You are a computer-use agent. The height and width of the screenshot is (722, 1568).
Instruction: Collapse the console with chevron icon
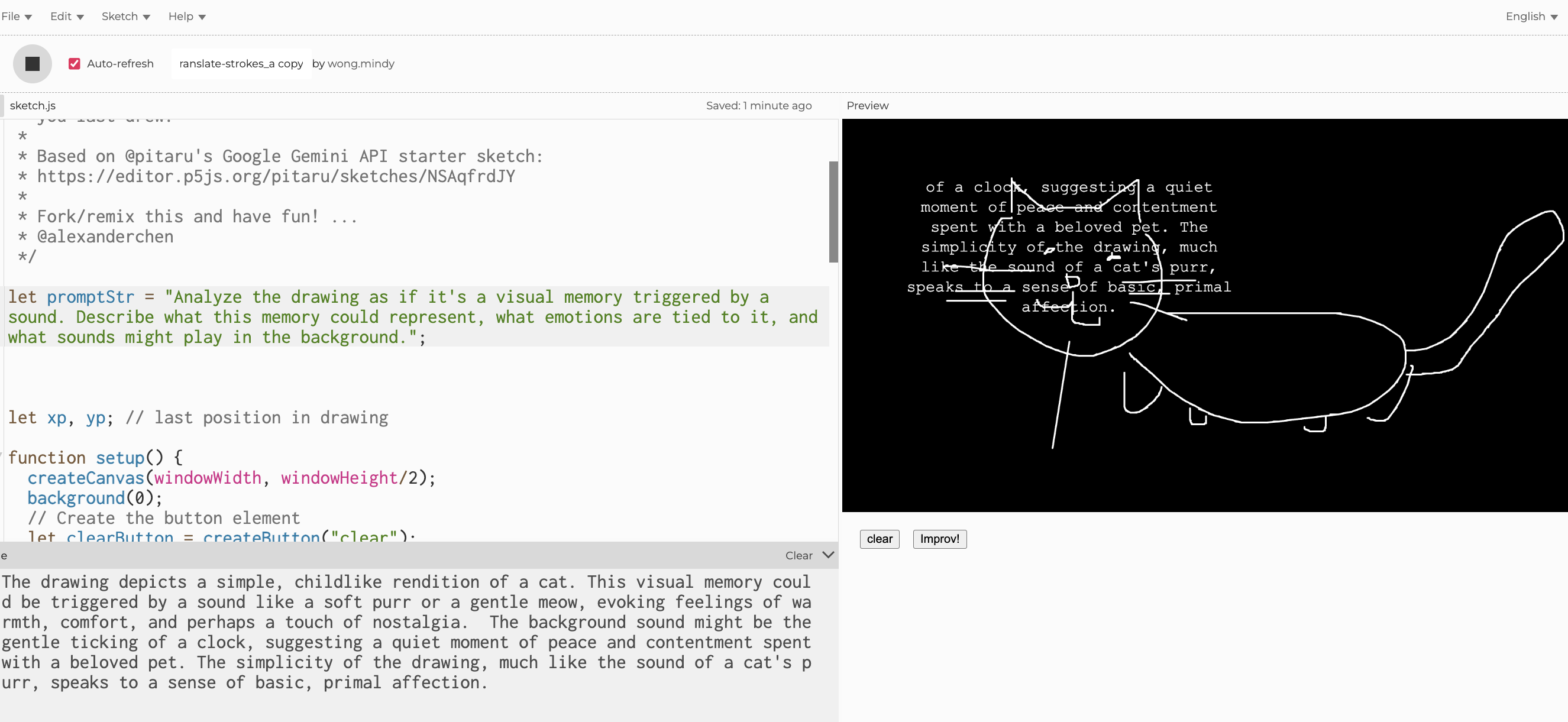[828, 555]
